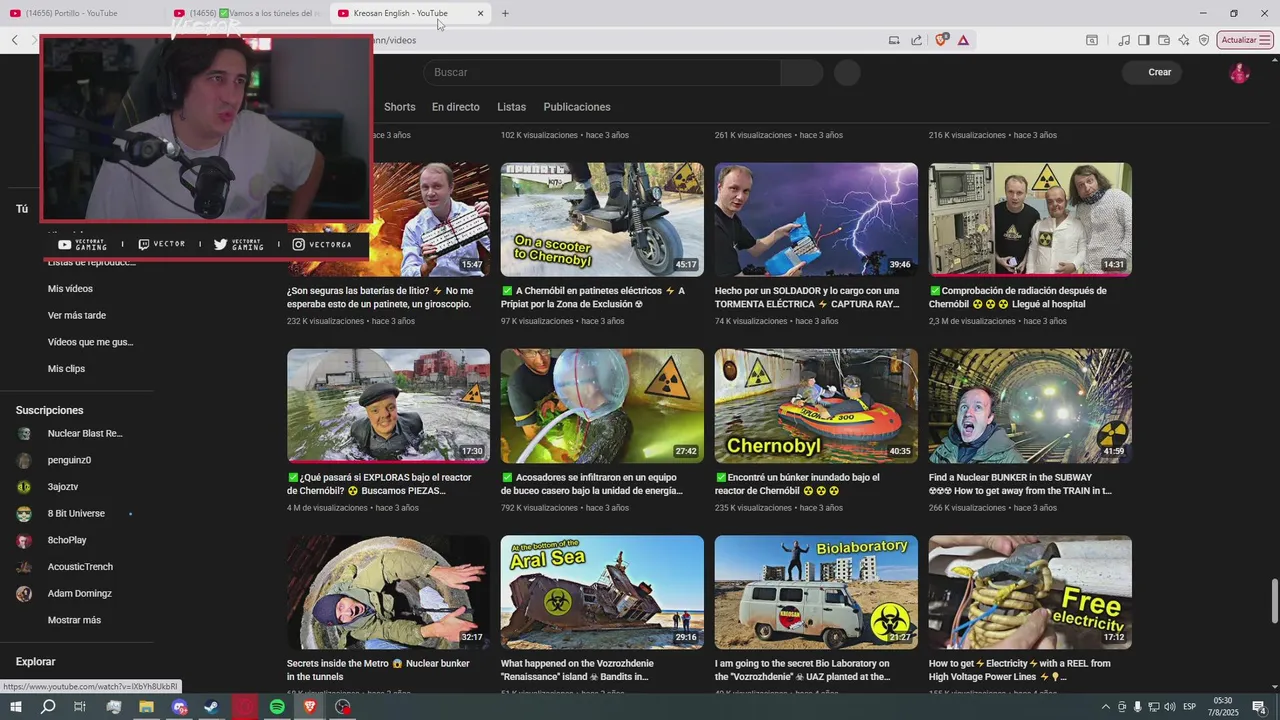Viewport: 1280px width, 720px height.
Task: Open File Explorer from the taskbar
Action: 147,707
